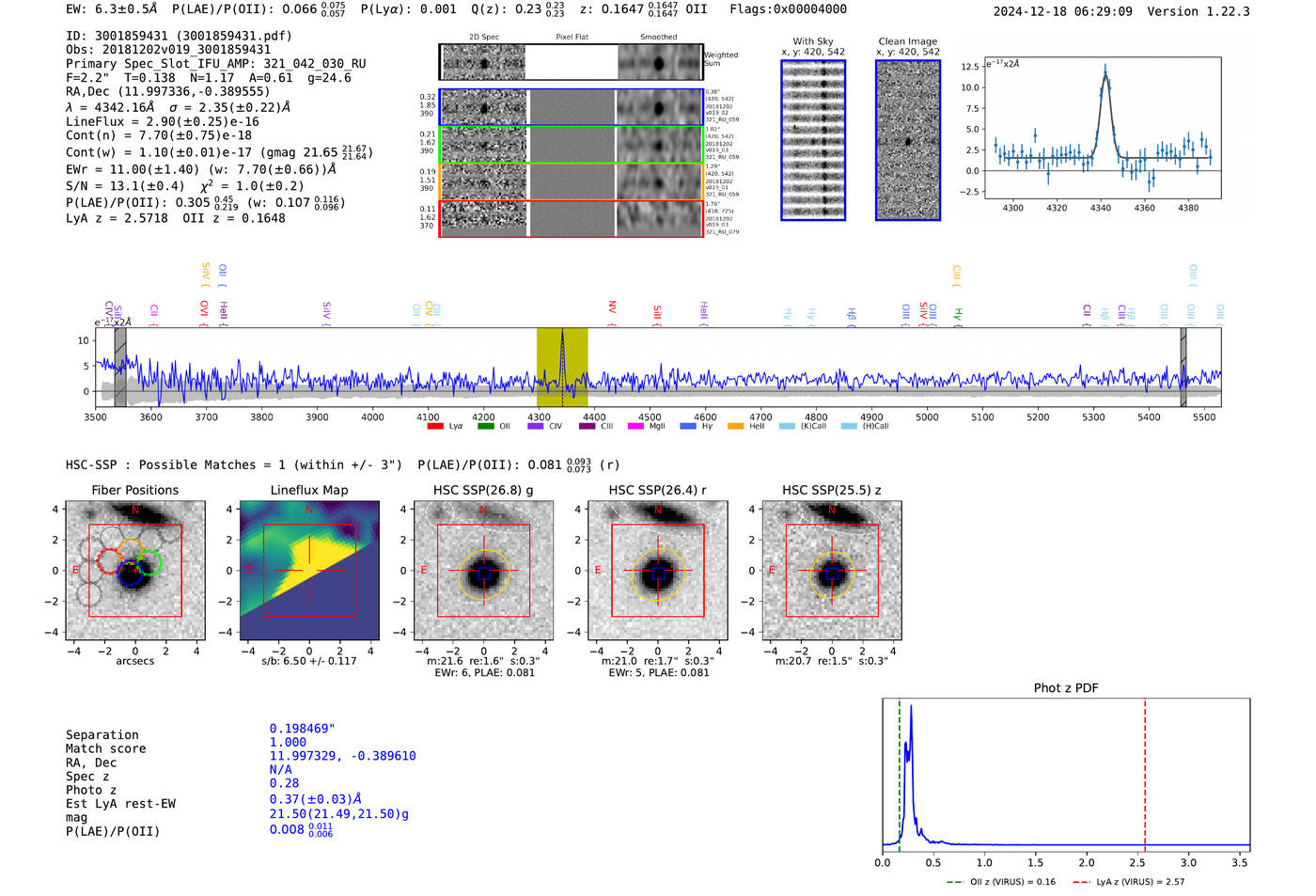Screen dimensions: 1316x896
Task: Click the Weighted Sum 2D spectrum row
Action: (x=571, y=63)
